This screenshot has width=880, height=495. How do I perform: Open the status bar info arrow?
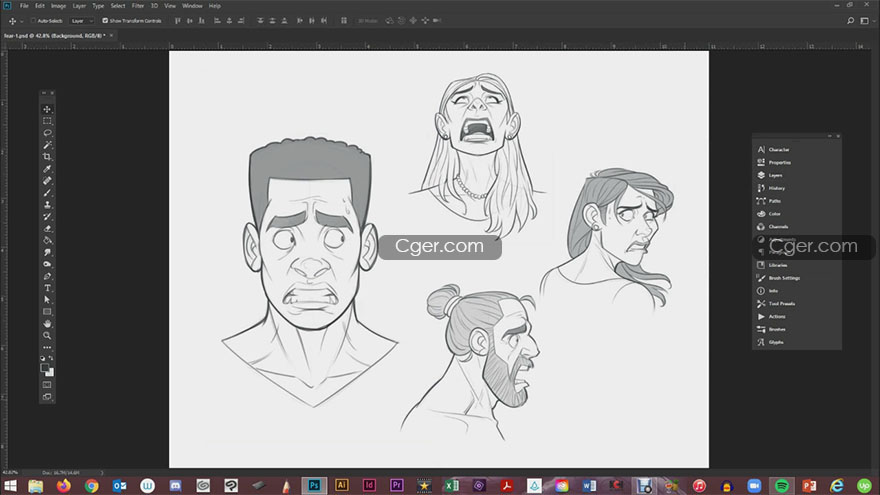[102, 473]
